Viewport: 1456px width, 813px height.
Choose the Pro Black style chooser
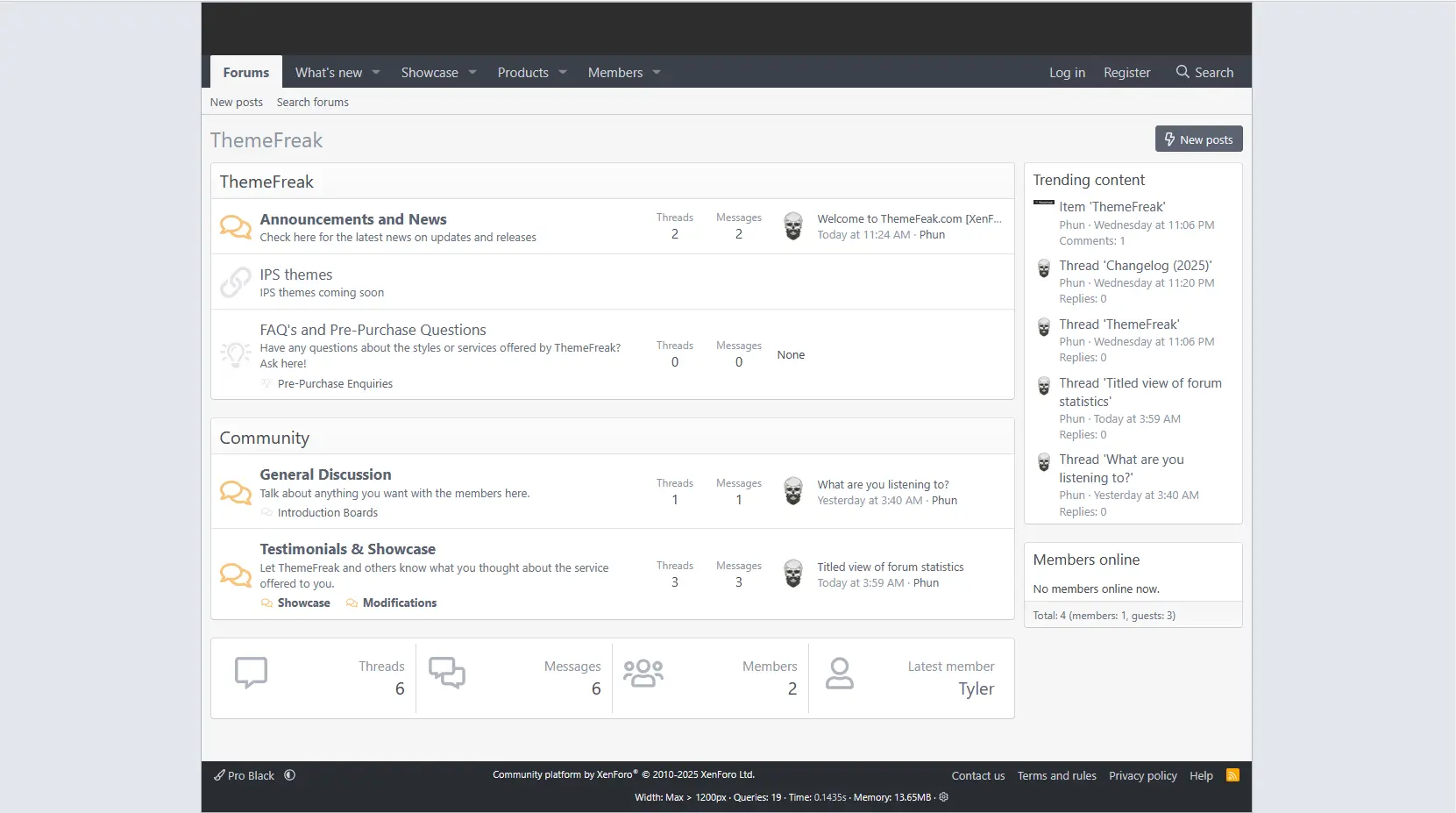pyautogui.click(x=245, y=775)
